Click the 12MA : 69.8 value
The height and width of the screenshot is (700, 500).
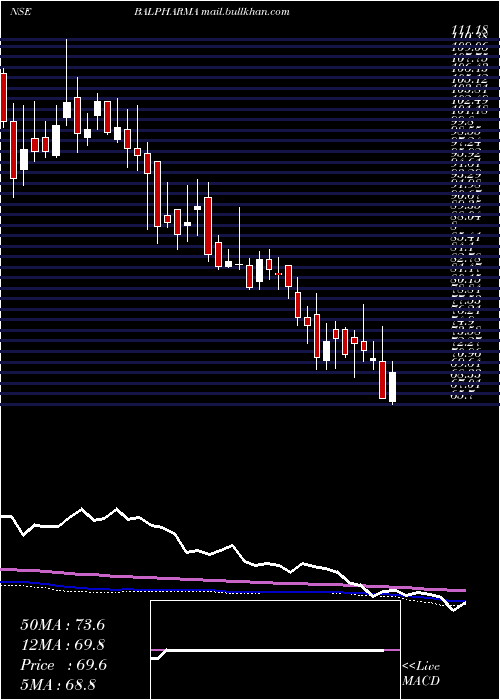pyautogui.click(x=63, y=645)
